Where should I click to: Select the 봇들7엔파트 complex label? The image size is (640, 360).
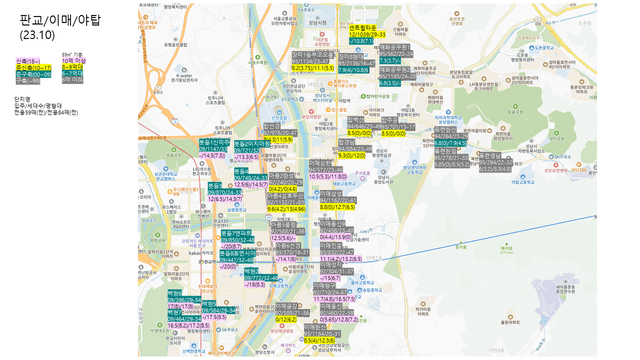click(x=236, y=233)
